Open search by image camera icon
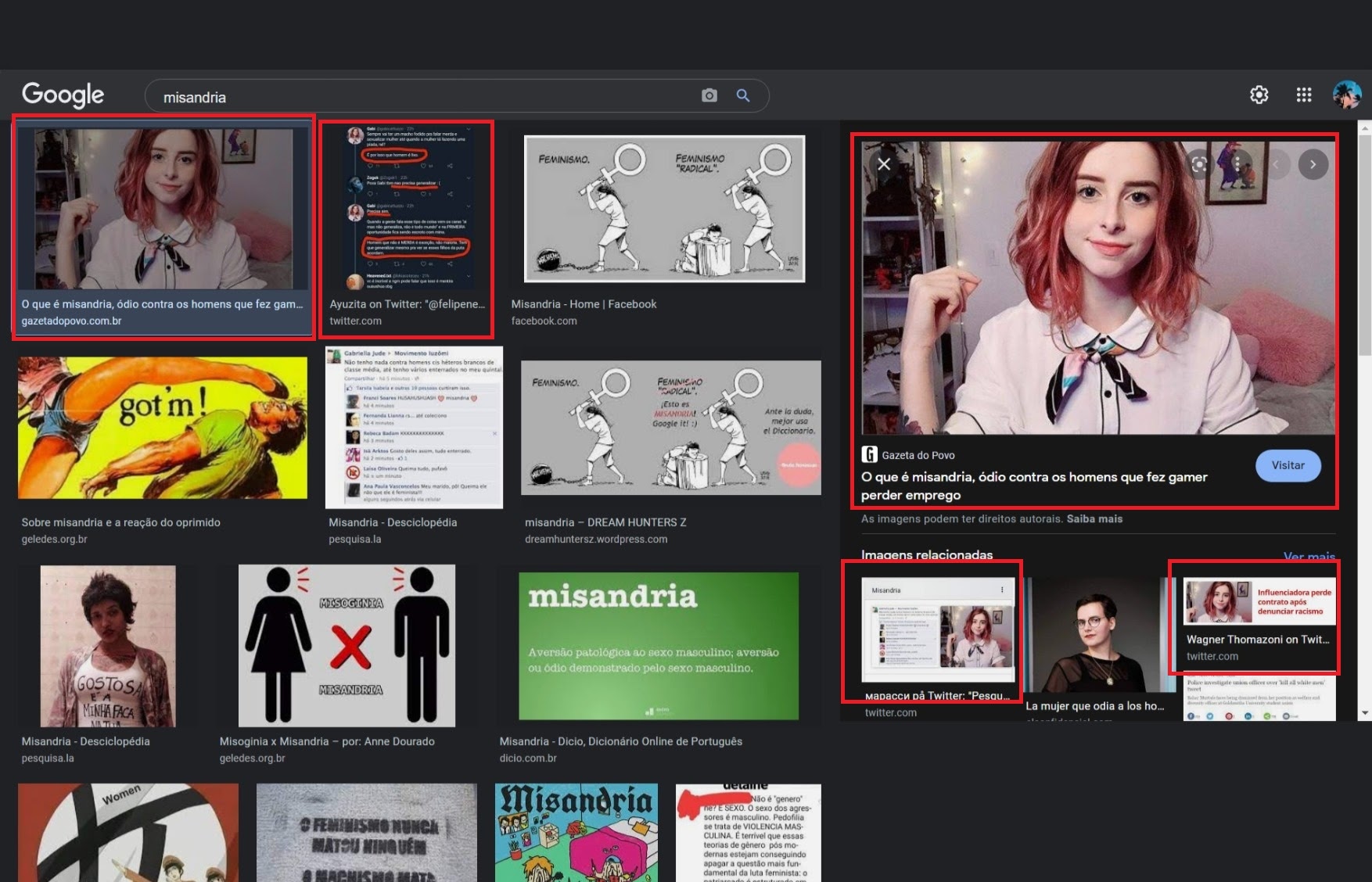The width and height of the screenshot is (1372, 882). pos(709,95)
